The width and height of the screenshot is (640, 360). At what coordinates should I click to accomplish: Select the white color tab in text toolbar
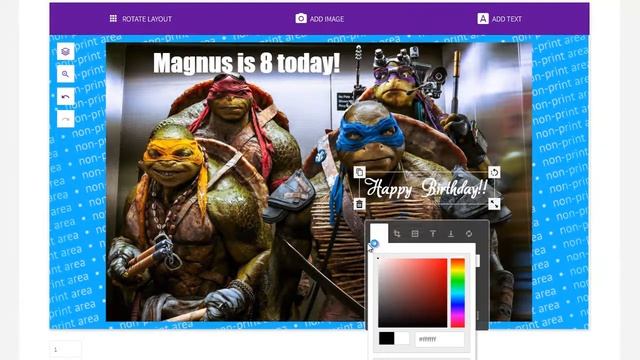(379, 233)
